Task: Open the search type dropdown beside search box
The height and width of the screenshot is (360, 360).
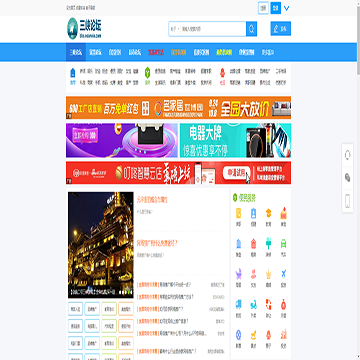Action: coord(175,29)
